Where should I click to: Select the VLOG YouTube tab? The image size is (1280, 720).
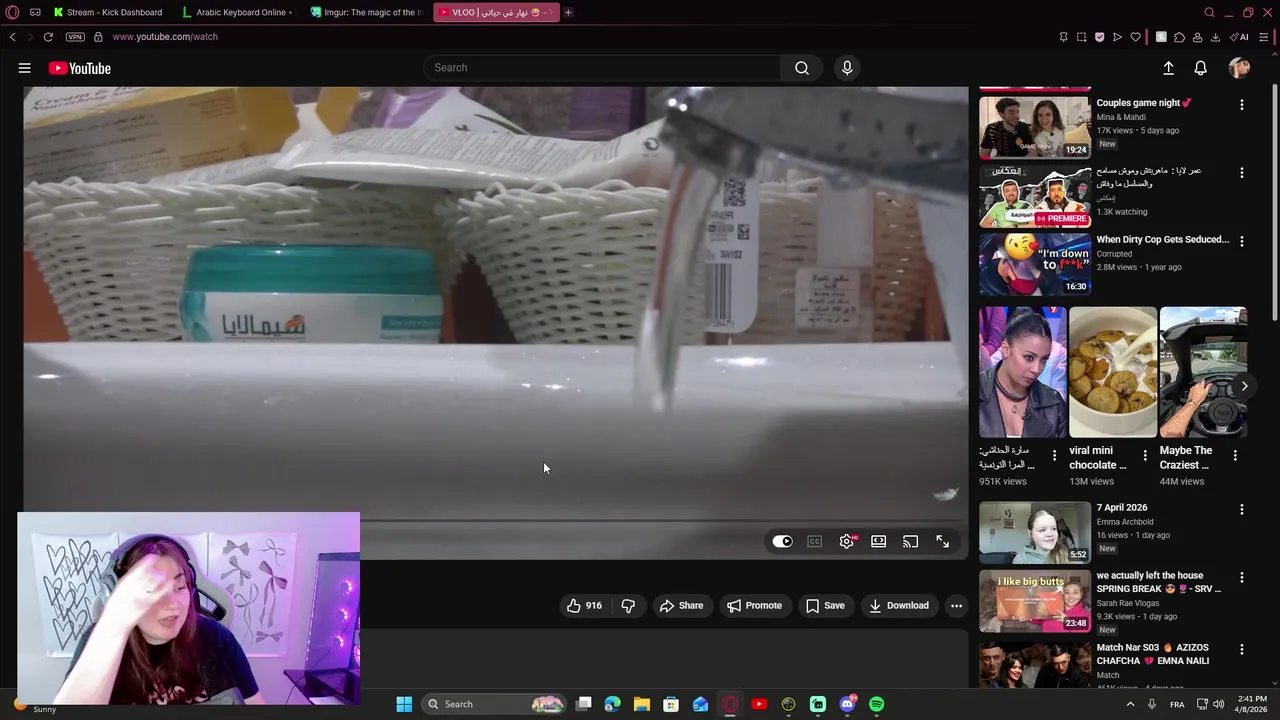[x=497, y=12]
